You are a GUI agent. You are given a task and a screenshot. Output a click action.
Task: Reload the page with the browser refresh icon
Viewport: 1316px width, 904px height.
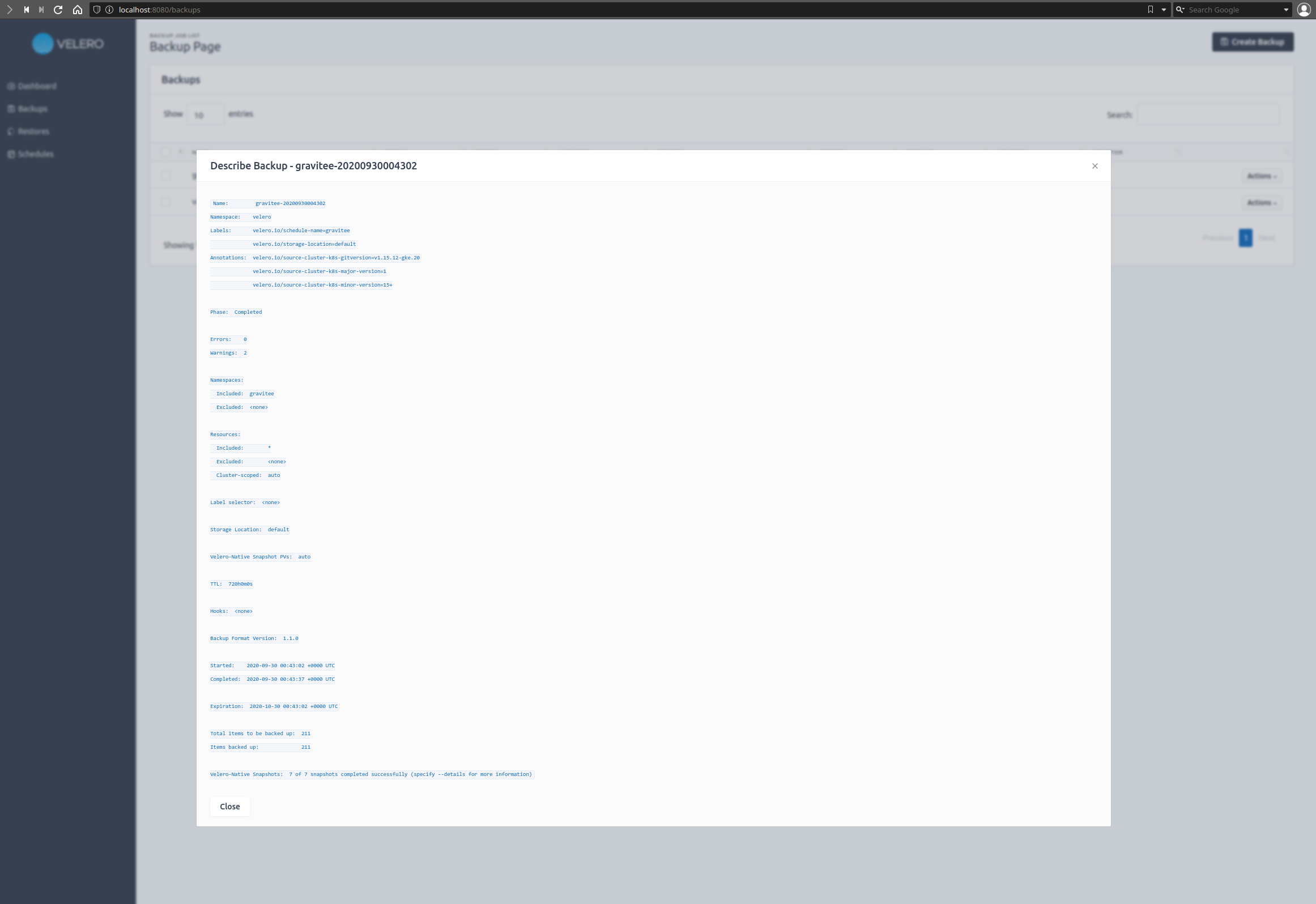pyautogui.click(x=58, y=10)
